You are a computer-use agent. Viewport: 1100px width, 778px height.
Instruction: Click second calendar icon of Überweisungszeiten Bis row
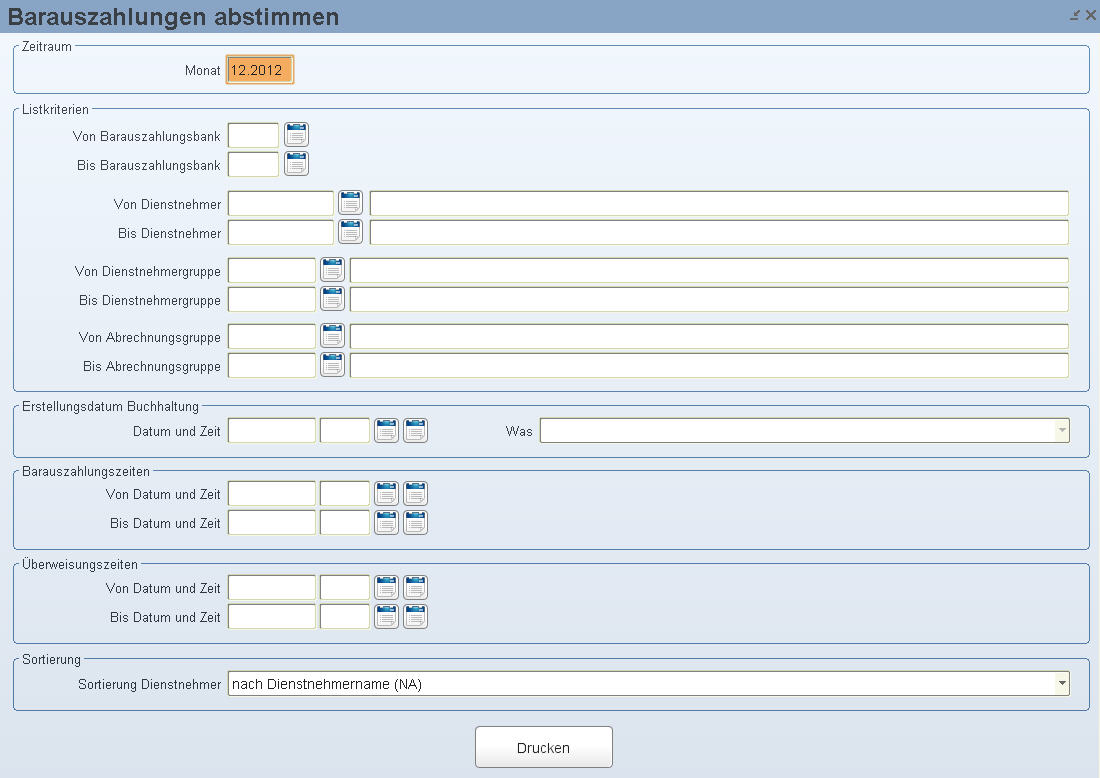coord(415,616)
